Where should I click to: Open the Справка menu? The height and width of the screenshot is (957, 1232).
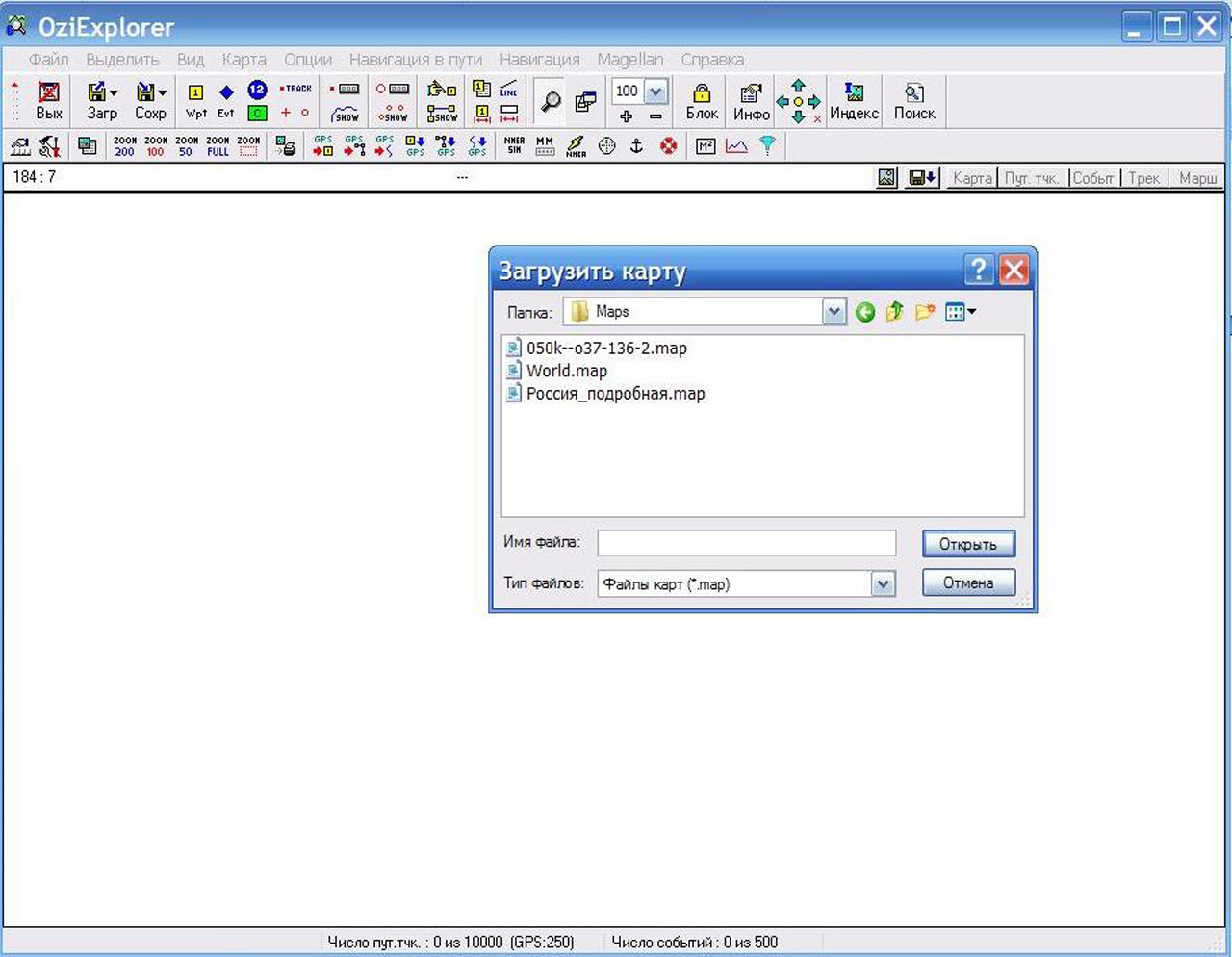coord(712,60)
